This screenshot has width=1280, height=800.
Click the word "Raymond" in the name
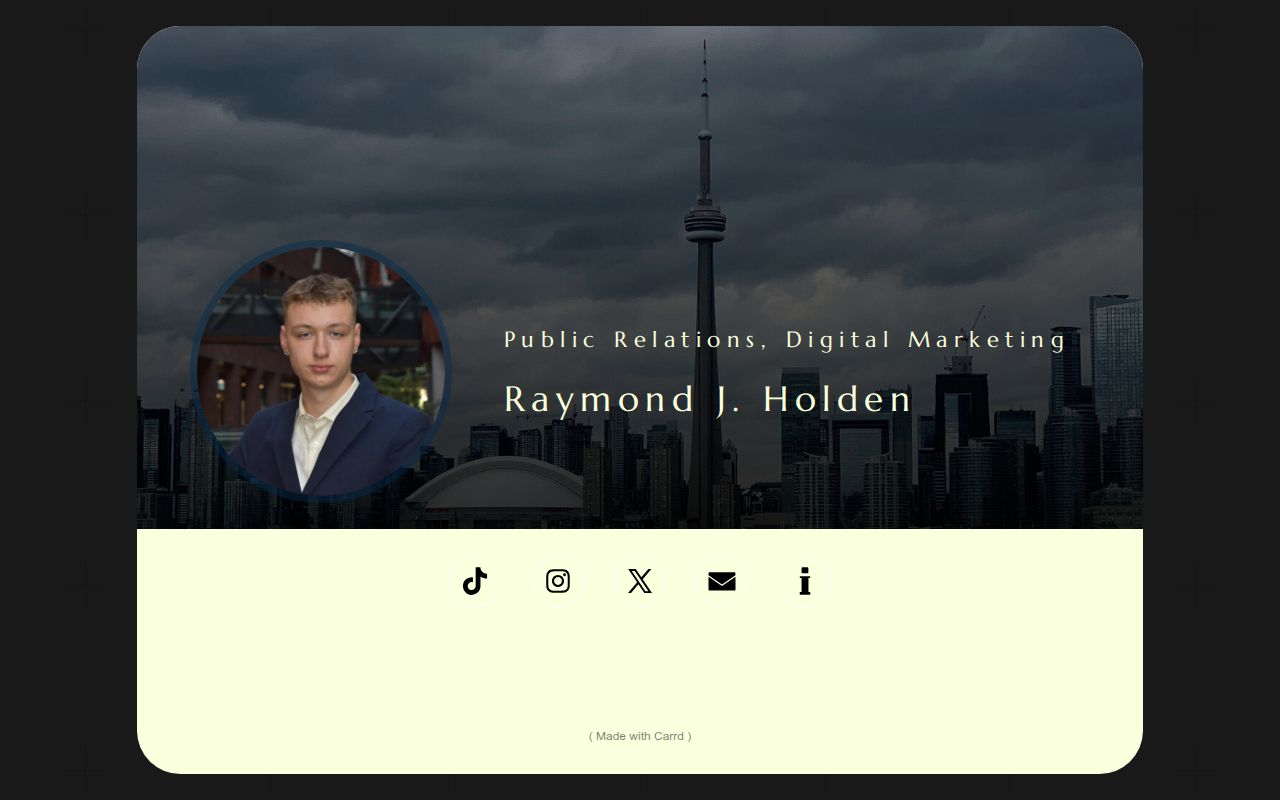(599, 399)
